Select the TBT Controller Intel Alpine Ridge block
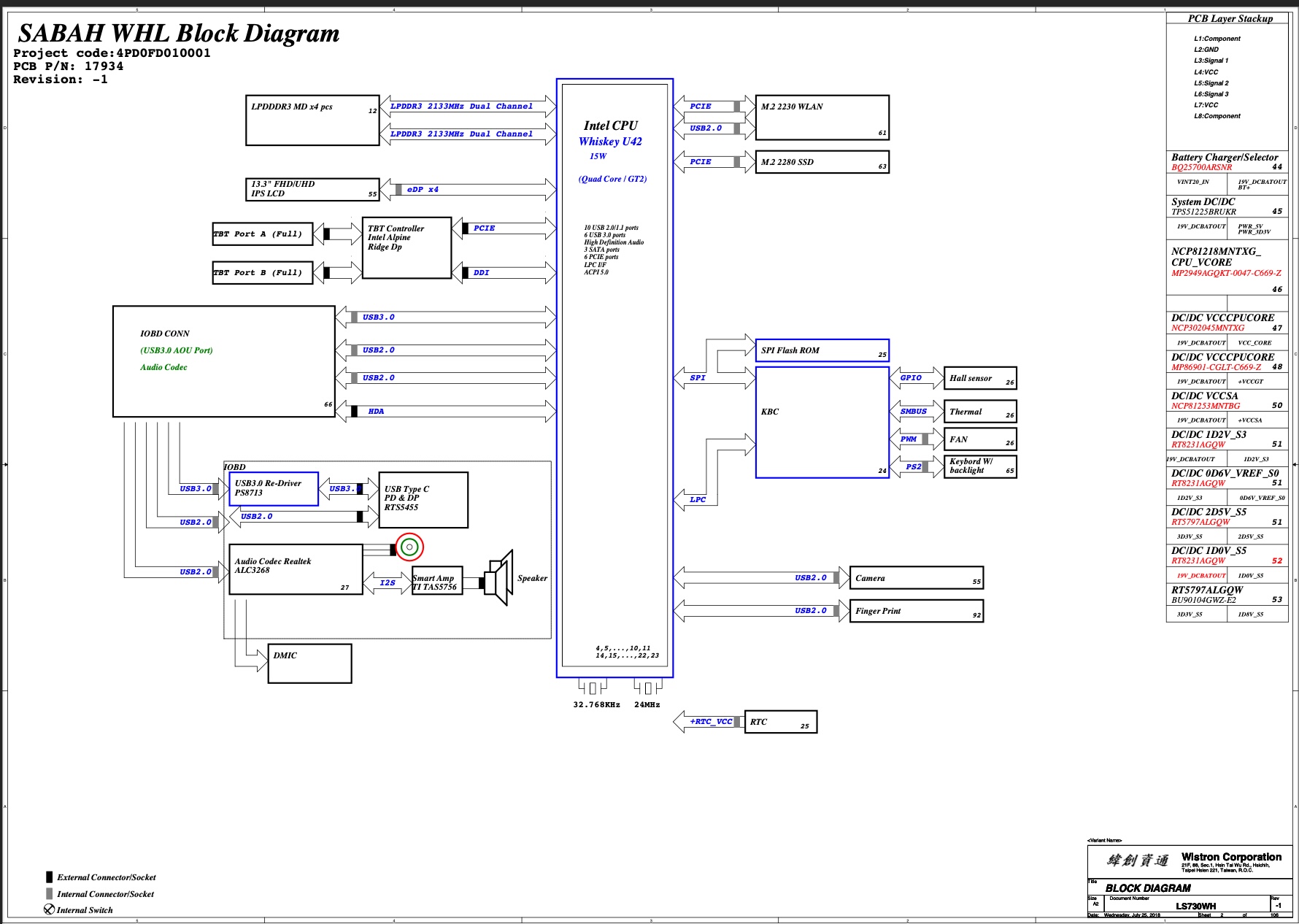 click(406, 247)
